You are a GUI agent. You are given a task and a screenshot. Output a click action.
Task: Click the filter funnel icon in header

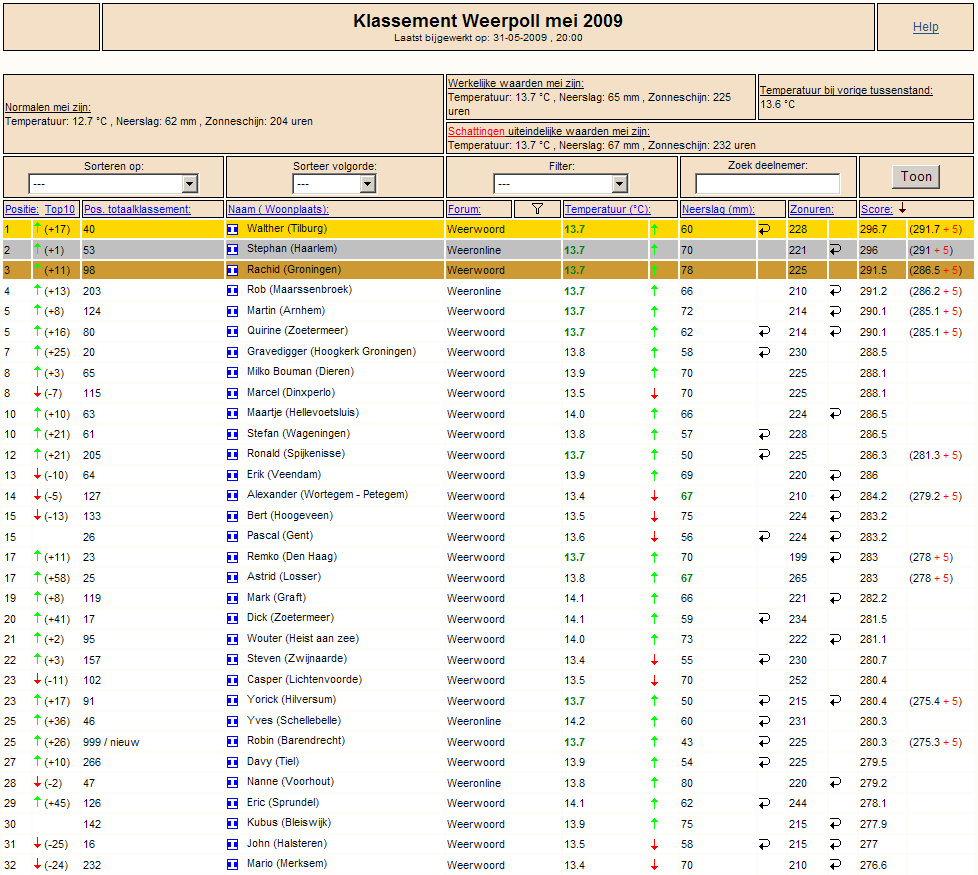tap(537, 209)
